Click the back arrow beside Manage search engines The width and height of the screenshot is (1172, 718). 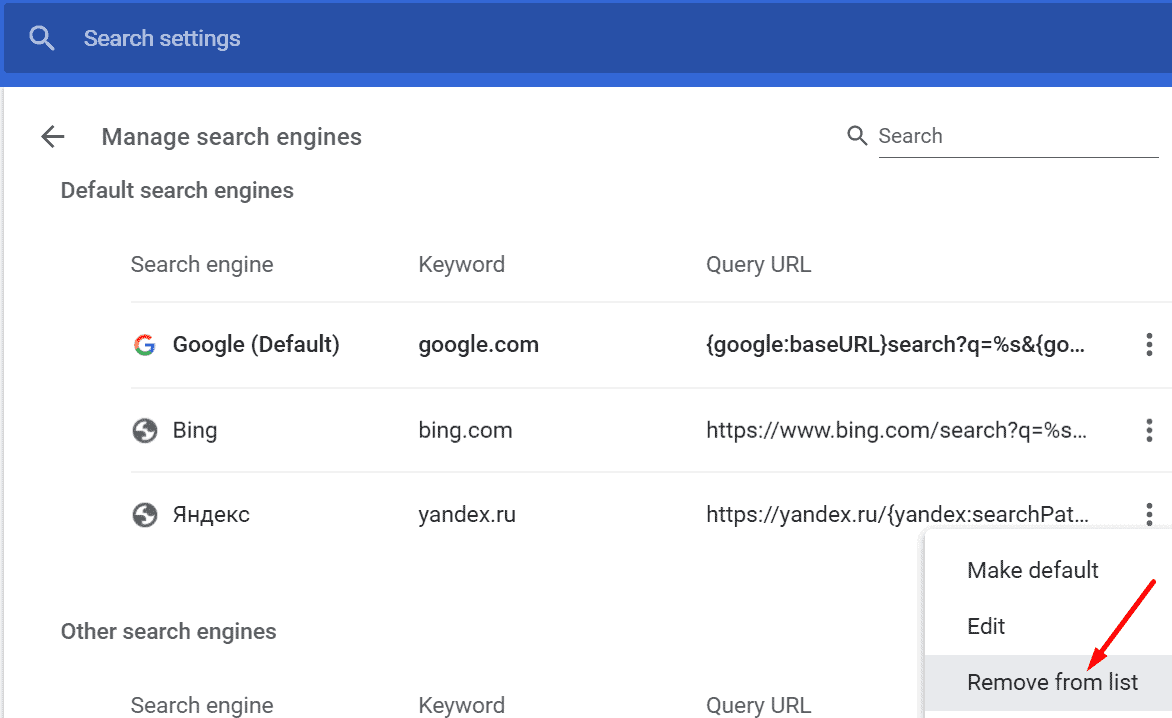[x=52, y=137]
